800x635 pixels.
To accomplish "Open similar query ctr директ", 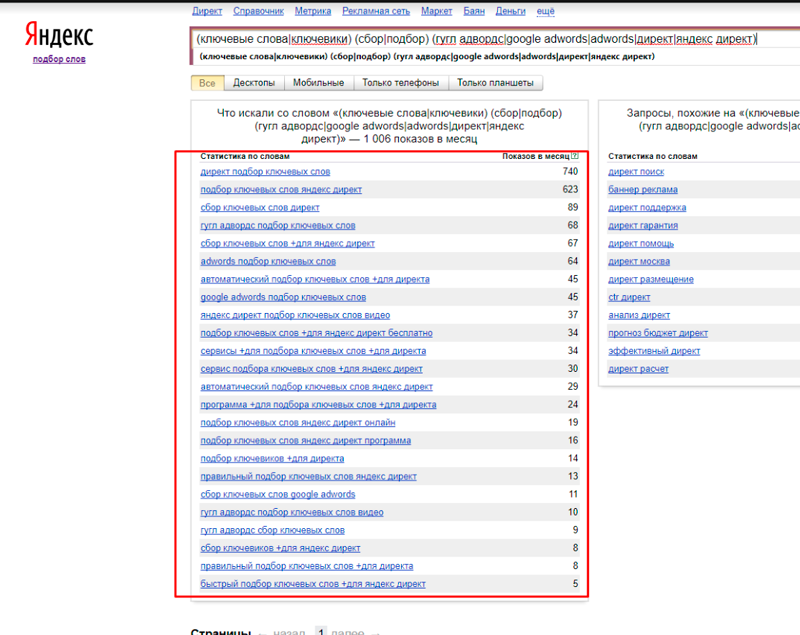I will click(x=629, y=297).
